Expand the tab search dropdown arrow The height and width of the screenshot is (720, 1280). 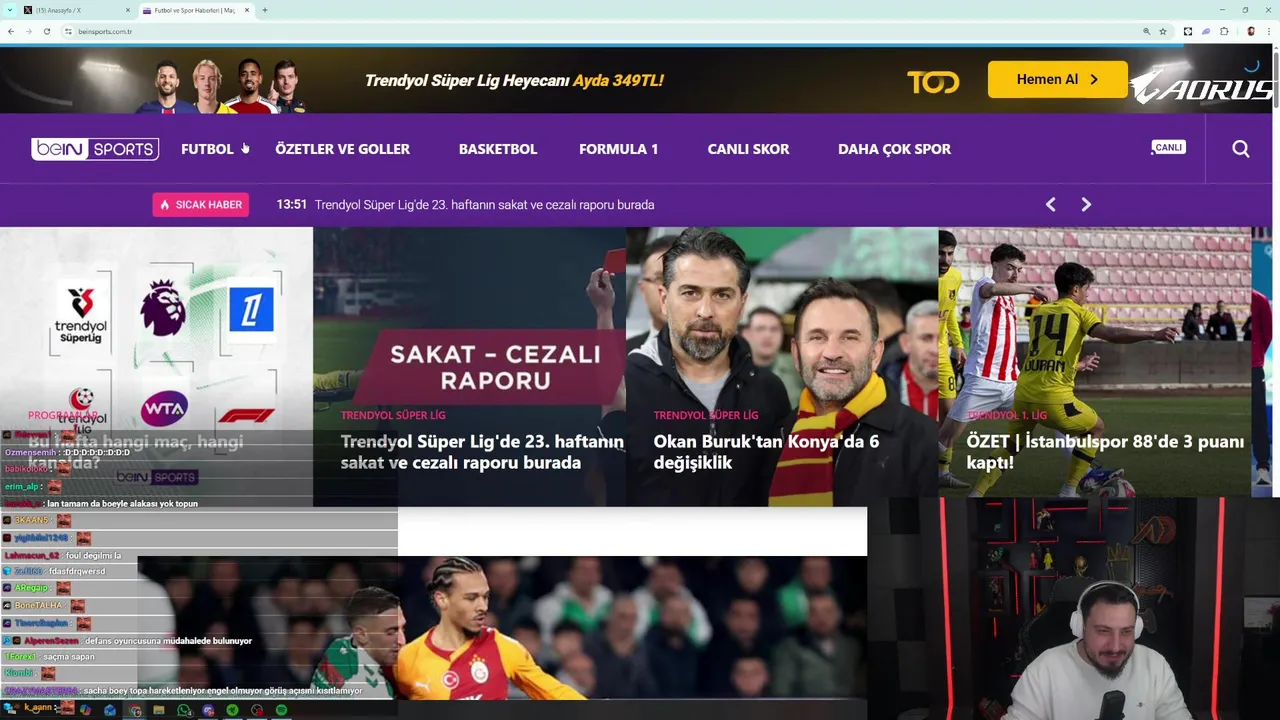tap(9, 10)
